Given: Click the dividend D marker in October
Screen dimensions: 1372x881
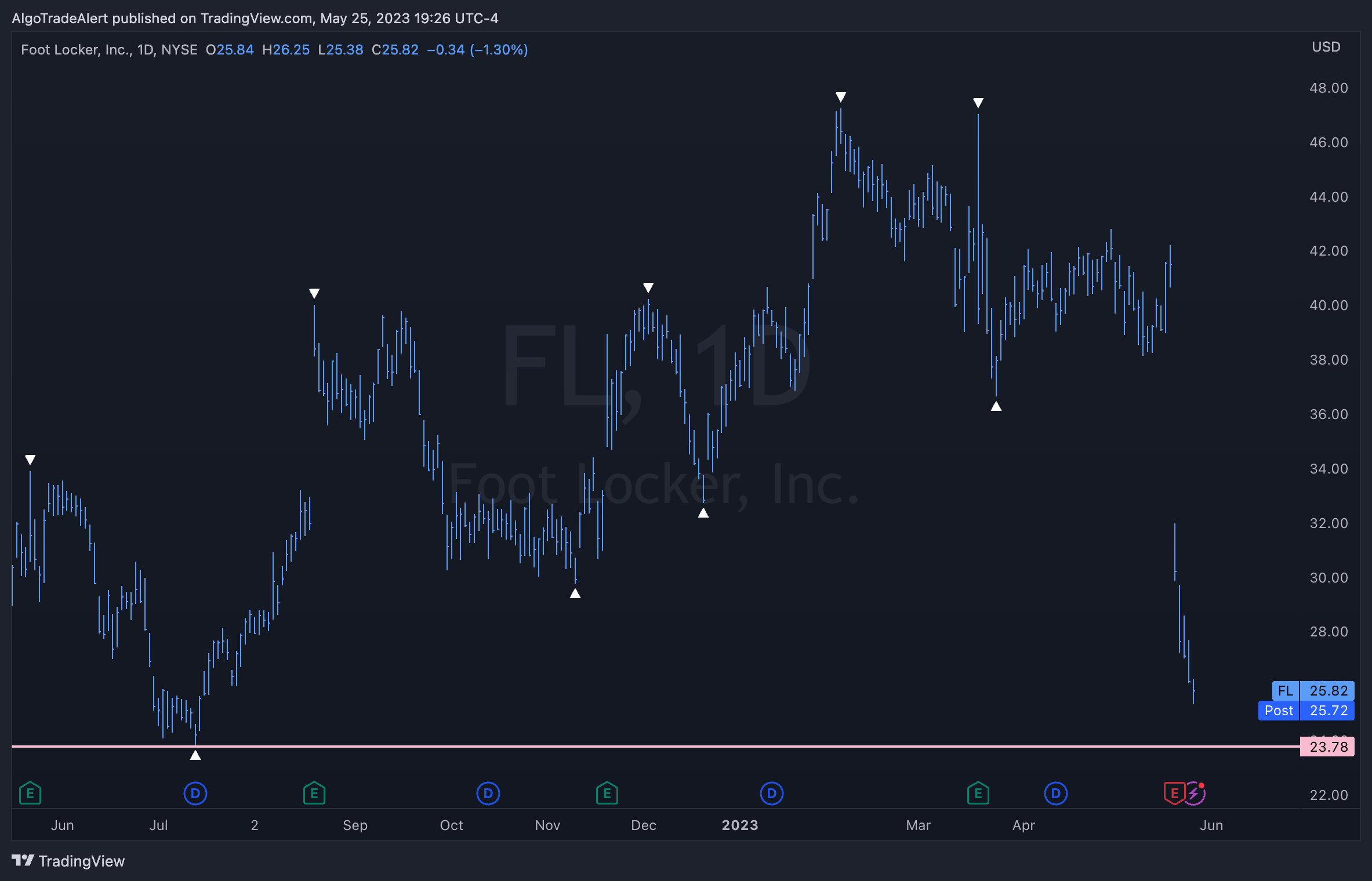Looking at the screenshot, I should (488, 793).
